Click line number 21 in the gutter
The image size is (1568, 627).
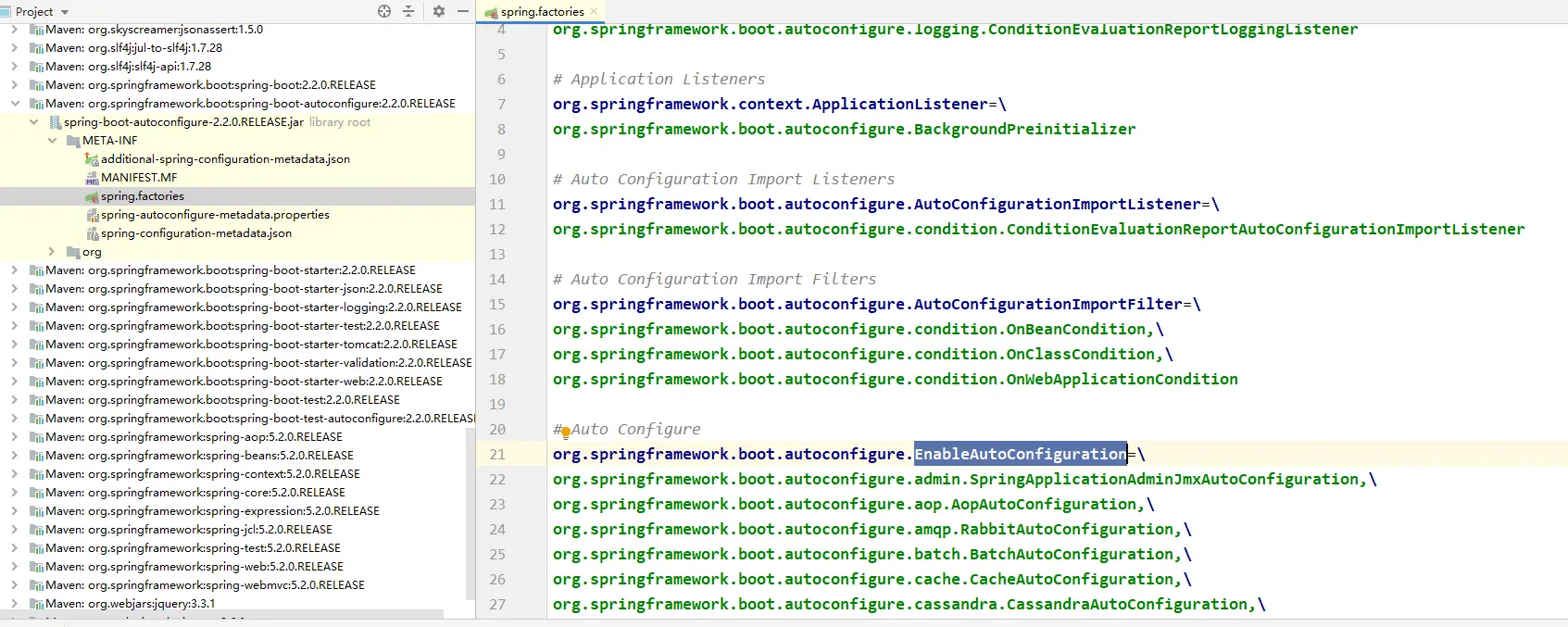point(497,454)
